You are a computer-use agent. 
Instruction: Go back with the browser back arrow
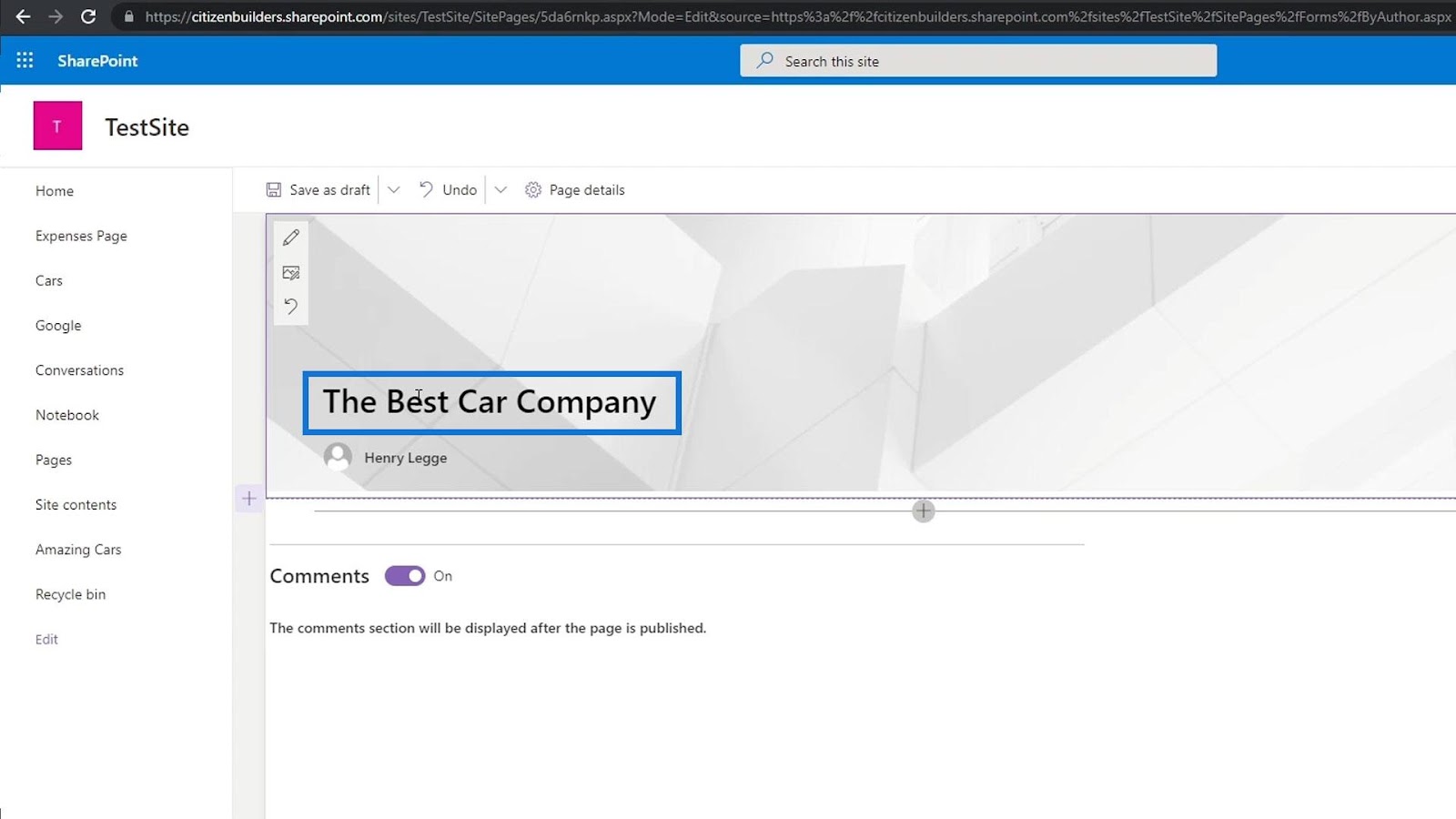(x=23, y=16)
